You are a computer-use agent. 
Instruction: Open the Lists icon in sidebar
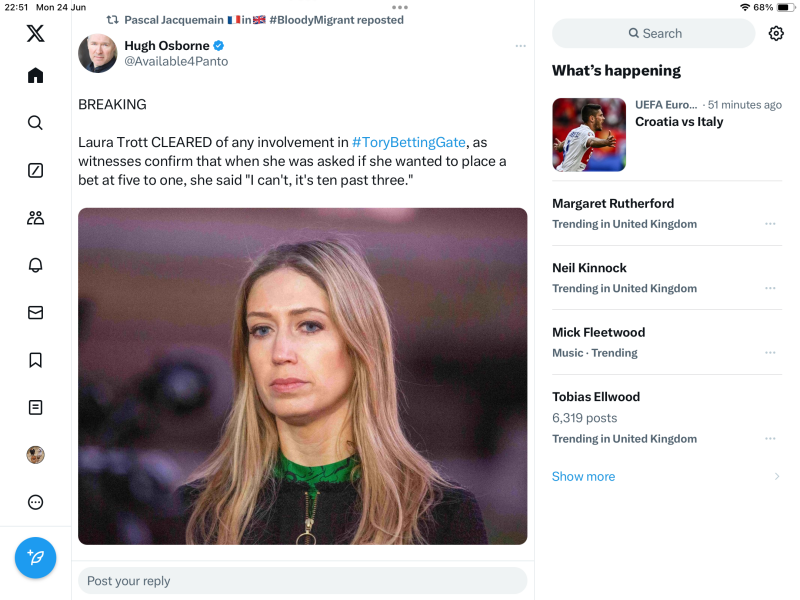(x=35, y=407)
